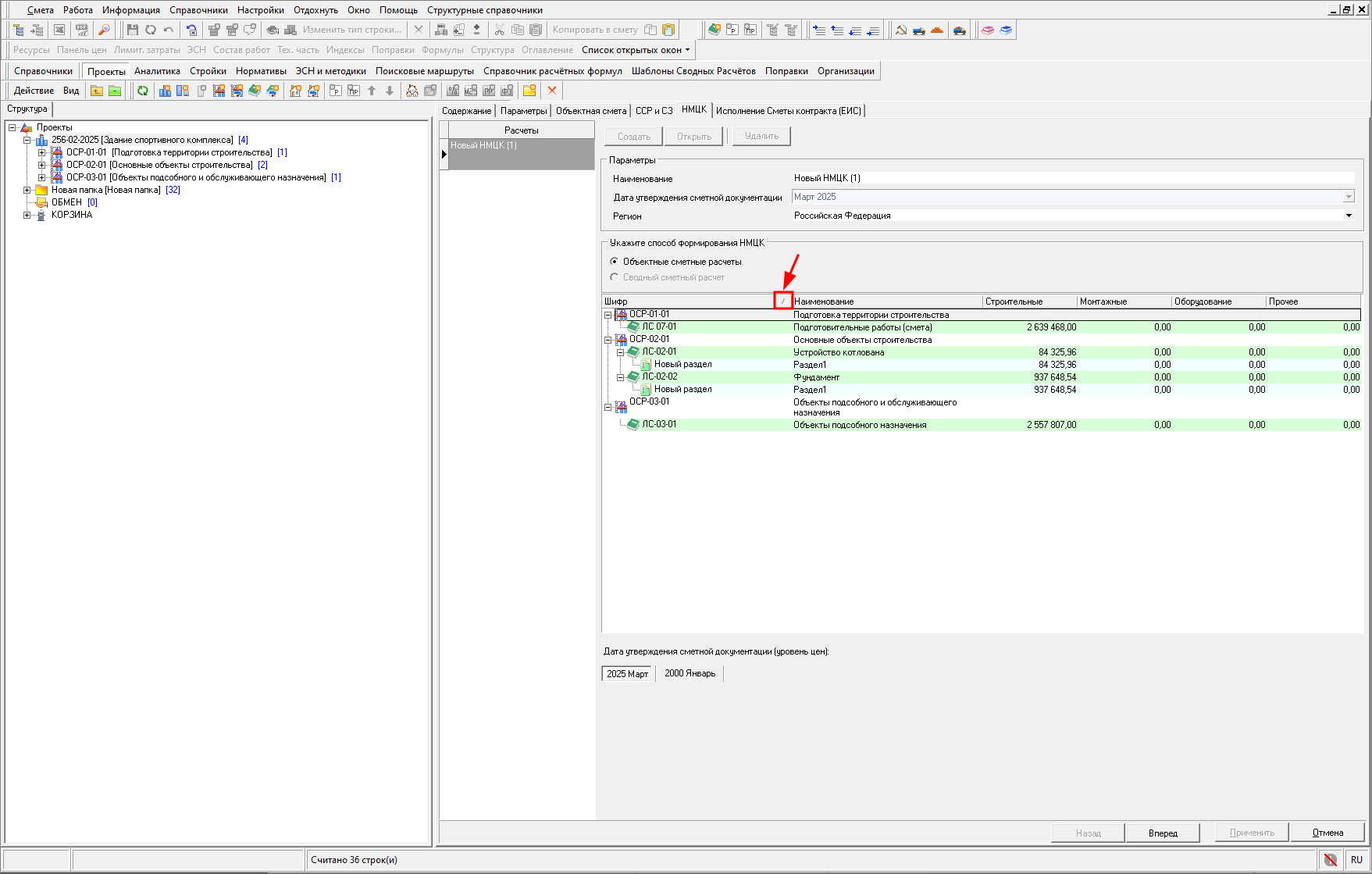Open 'Список открытых окон' dropdown
The width and height of the screenshot is (1372, 874).
pyautogui.click(x=636, y=50)
